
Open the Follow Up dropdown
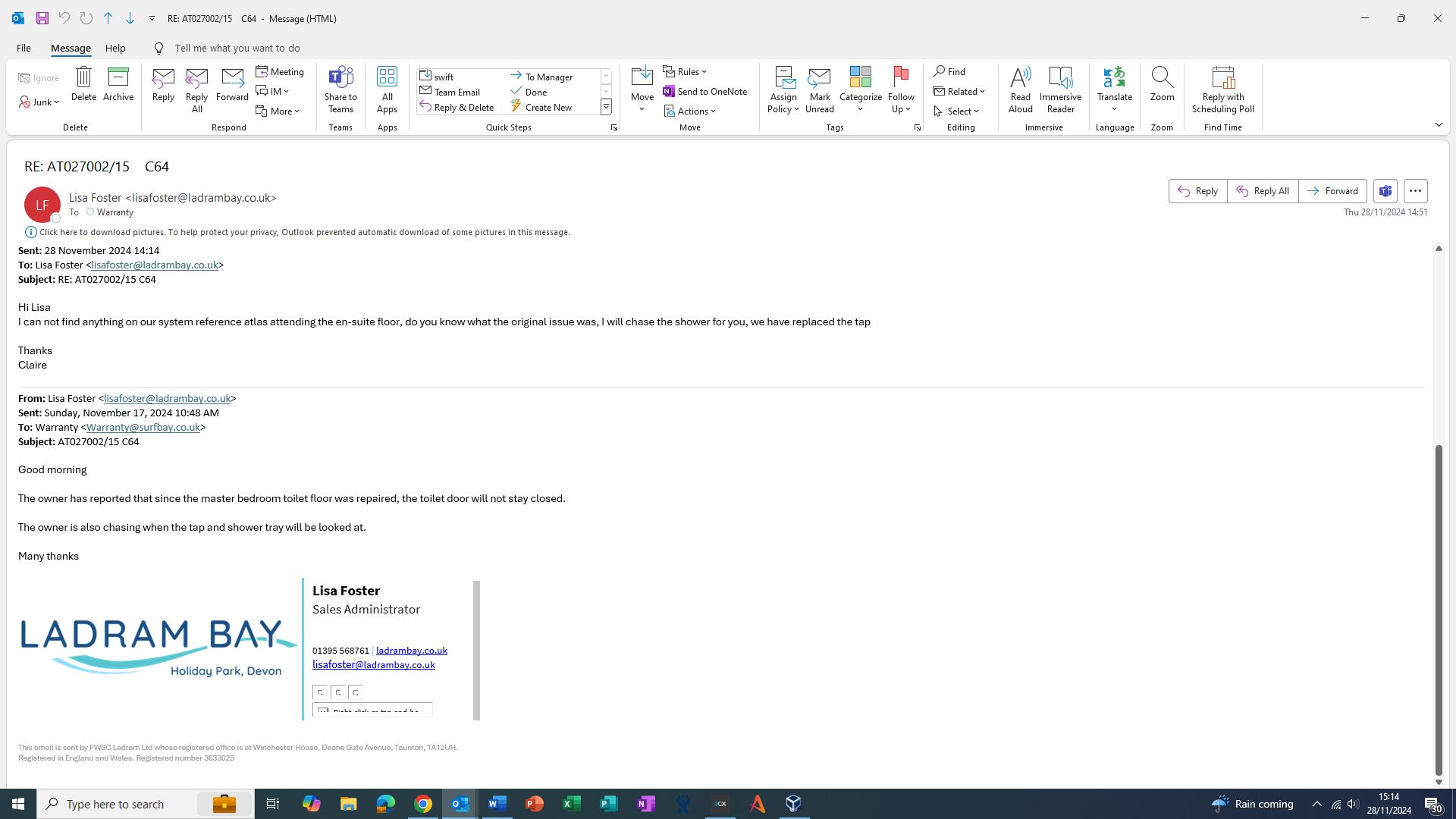908,109
